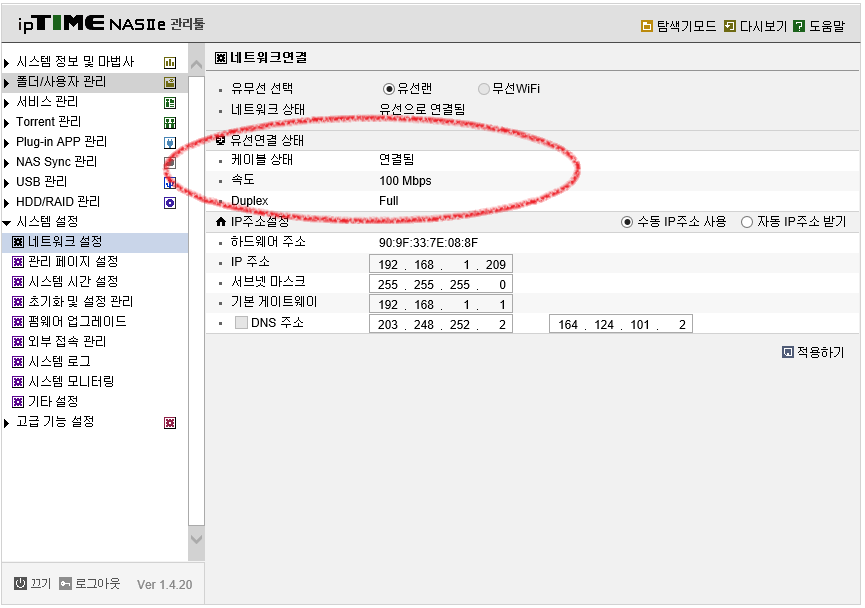This screenshot has width=865, height=608.
Task: Click 로그아웃 text link
Action: 98,584
